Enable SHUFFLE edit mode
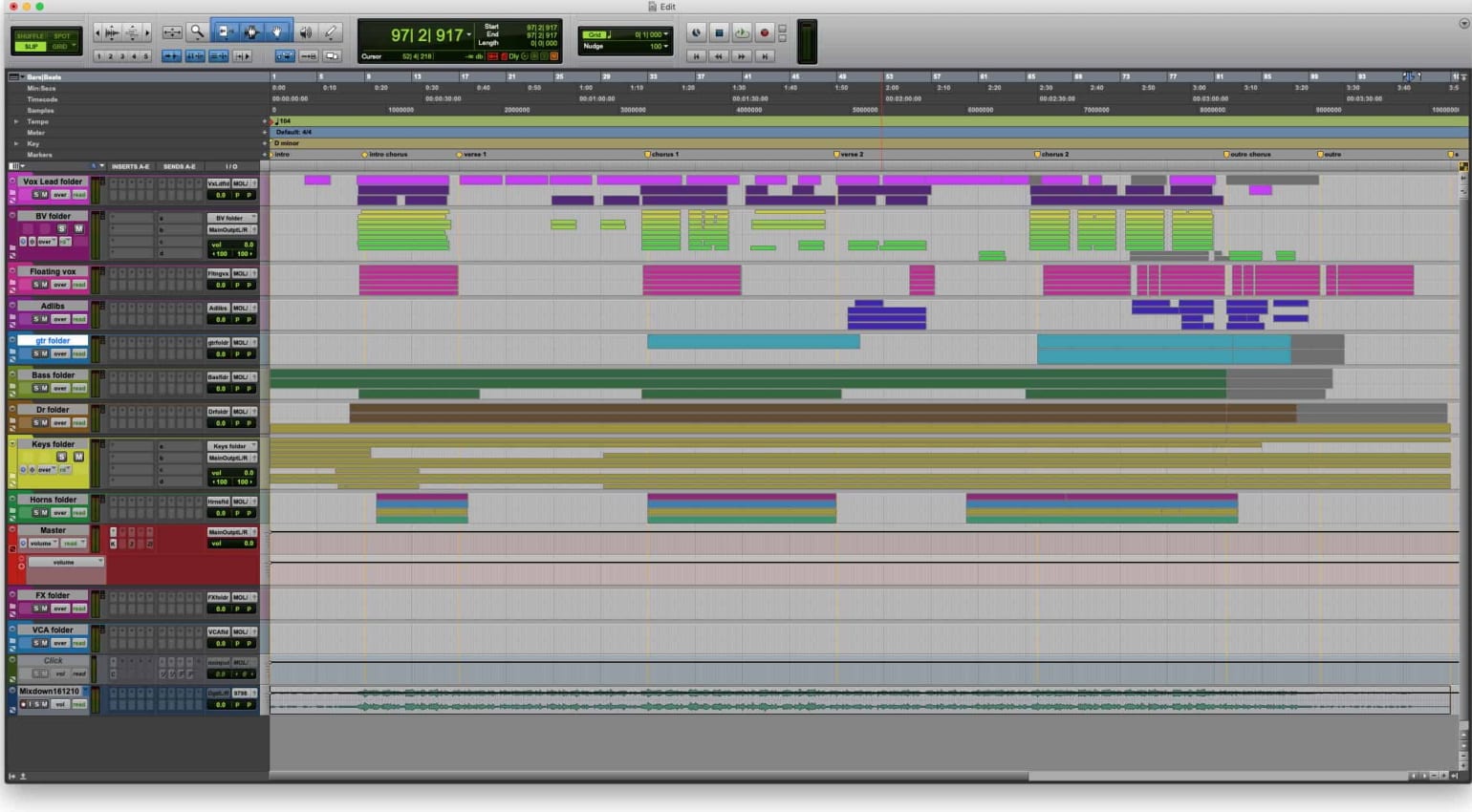 (x=31, y=36)
